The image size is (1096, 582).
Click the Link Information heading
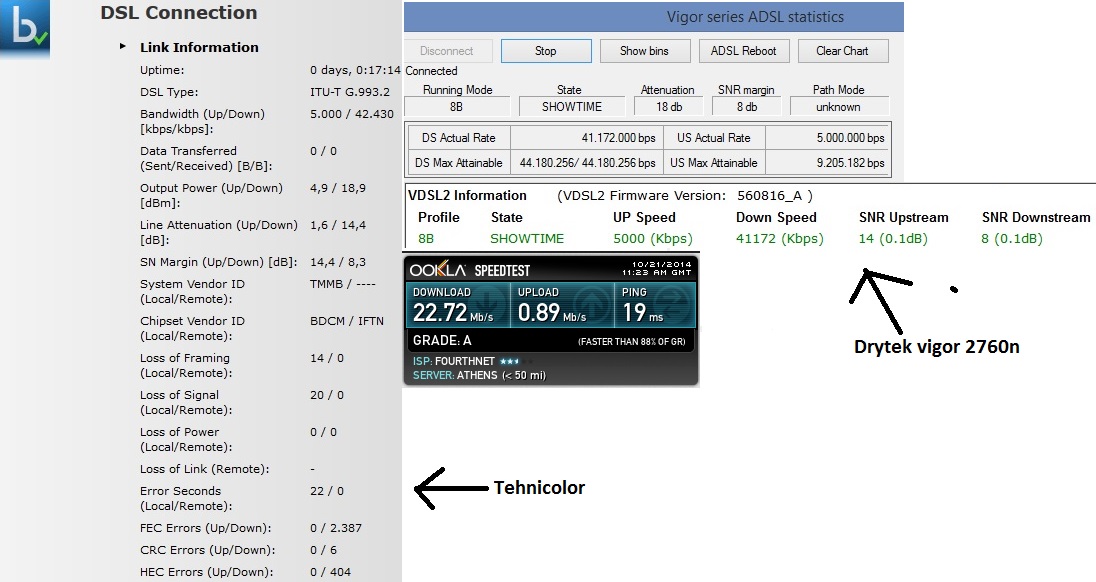coord(199,48)
